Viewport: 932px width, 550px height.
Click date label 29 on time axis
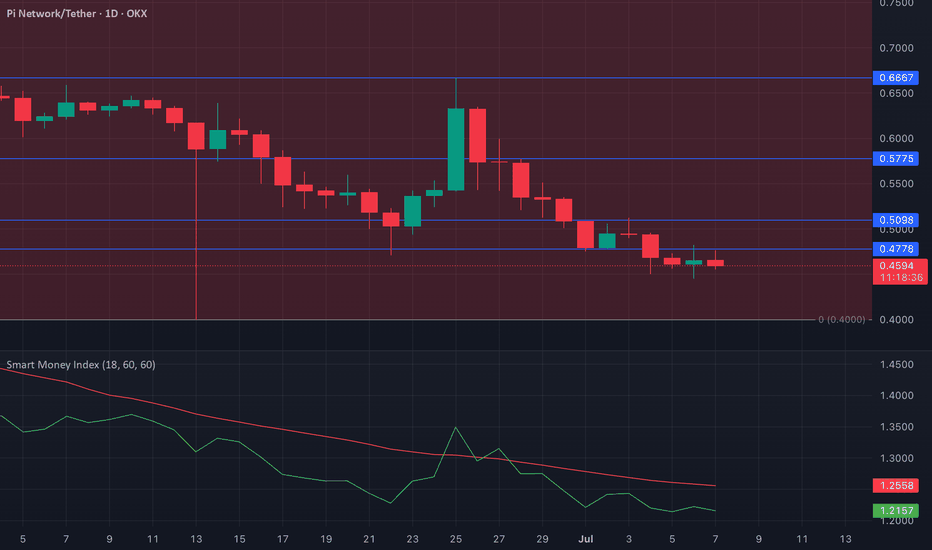[542, 539]
